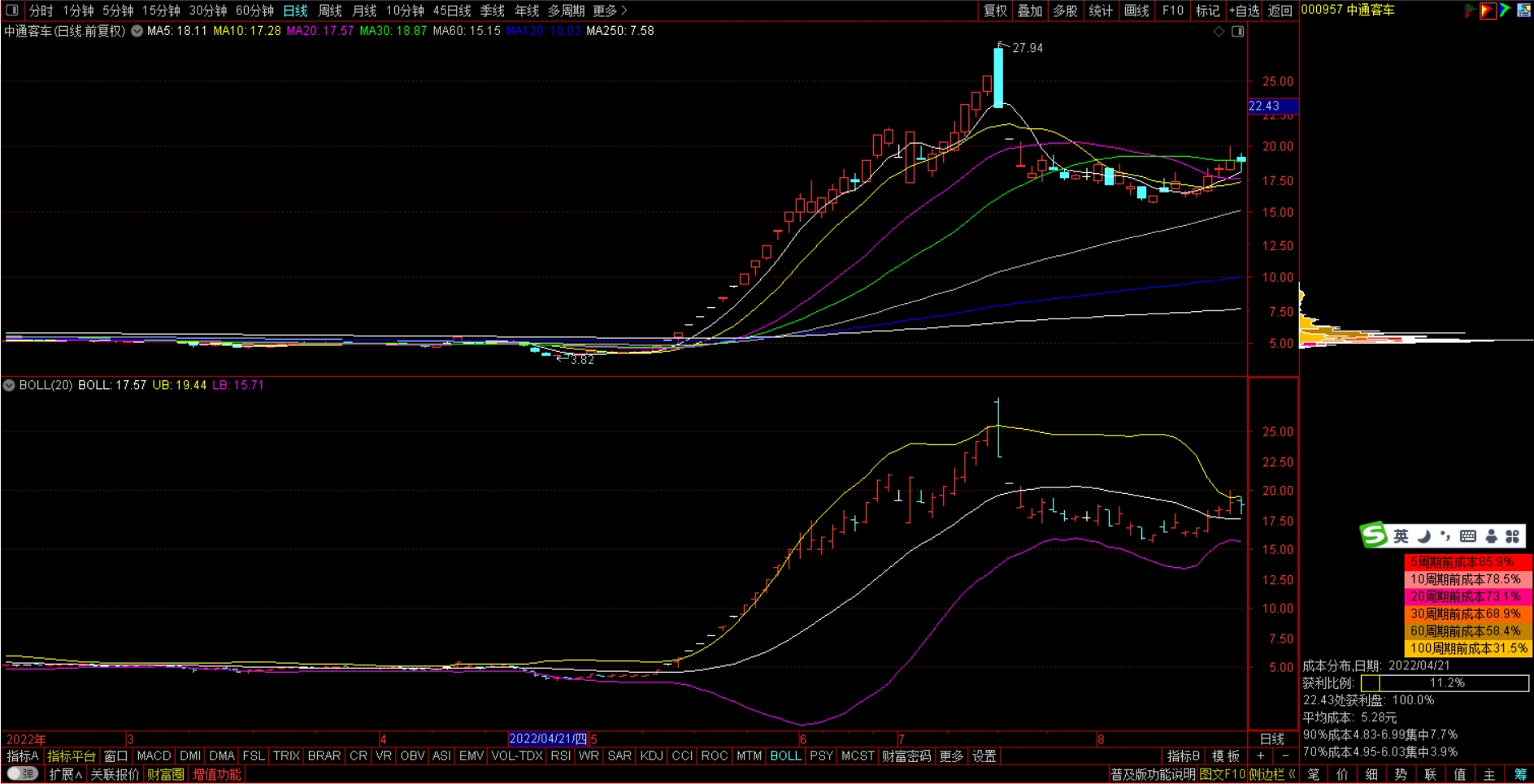Open the Sogou toolbox grid icon
Screen dimensions: 1534x784
pyautogui.click(x=1512, y=536)
